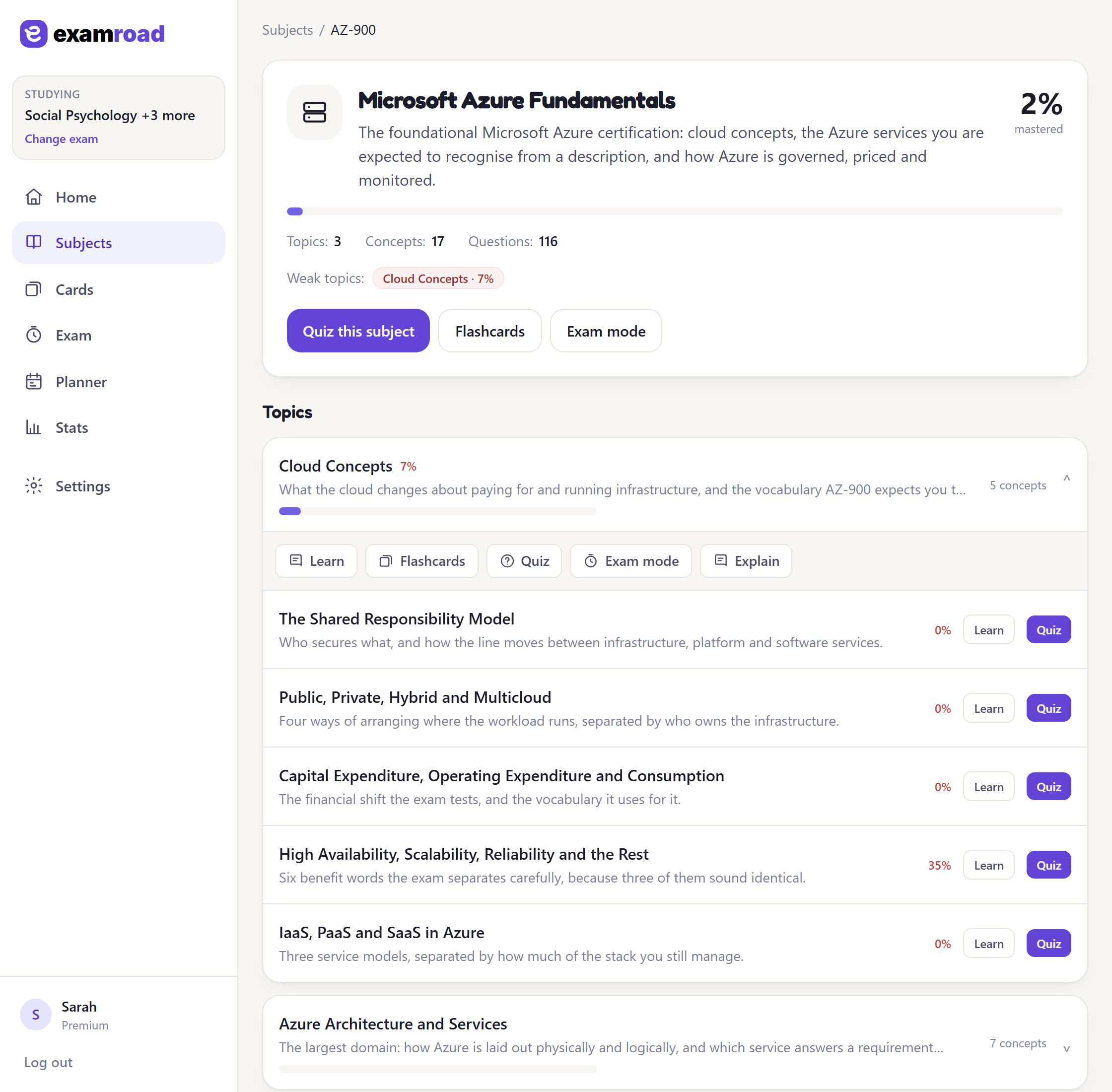Screen dimensions: 1112x1092
Task: Click The Shared Responsibility Model title
Action: 397,619
